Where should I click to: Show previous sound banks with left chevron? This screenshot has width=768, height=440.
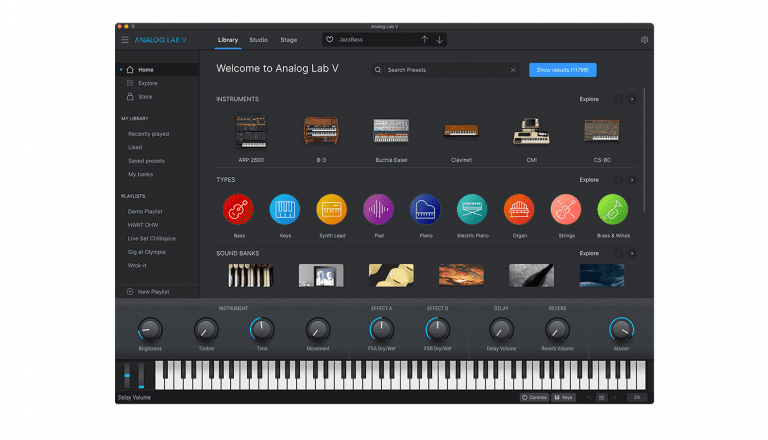pos(618,253)
